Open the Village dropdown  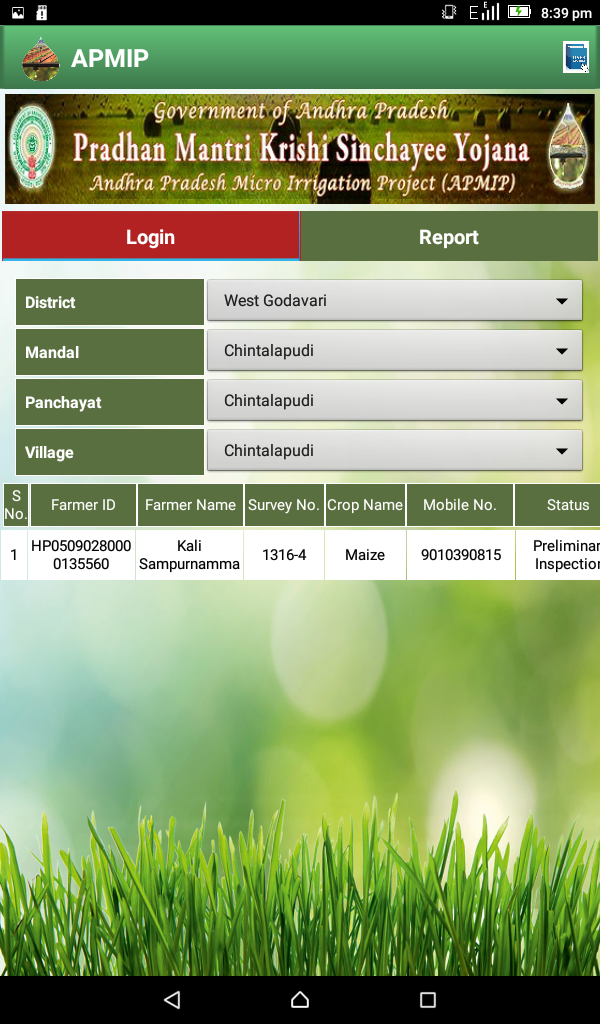[394, 451]
